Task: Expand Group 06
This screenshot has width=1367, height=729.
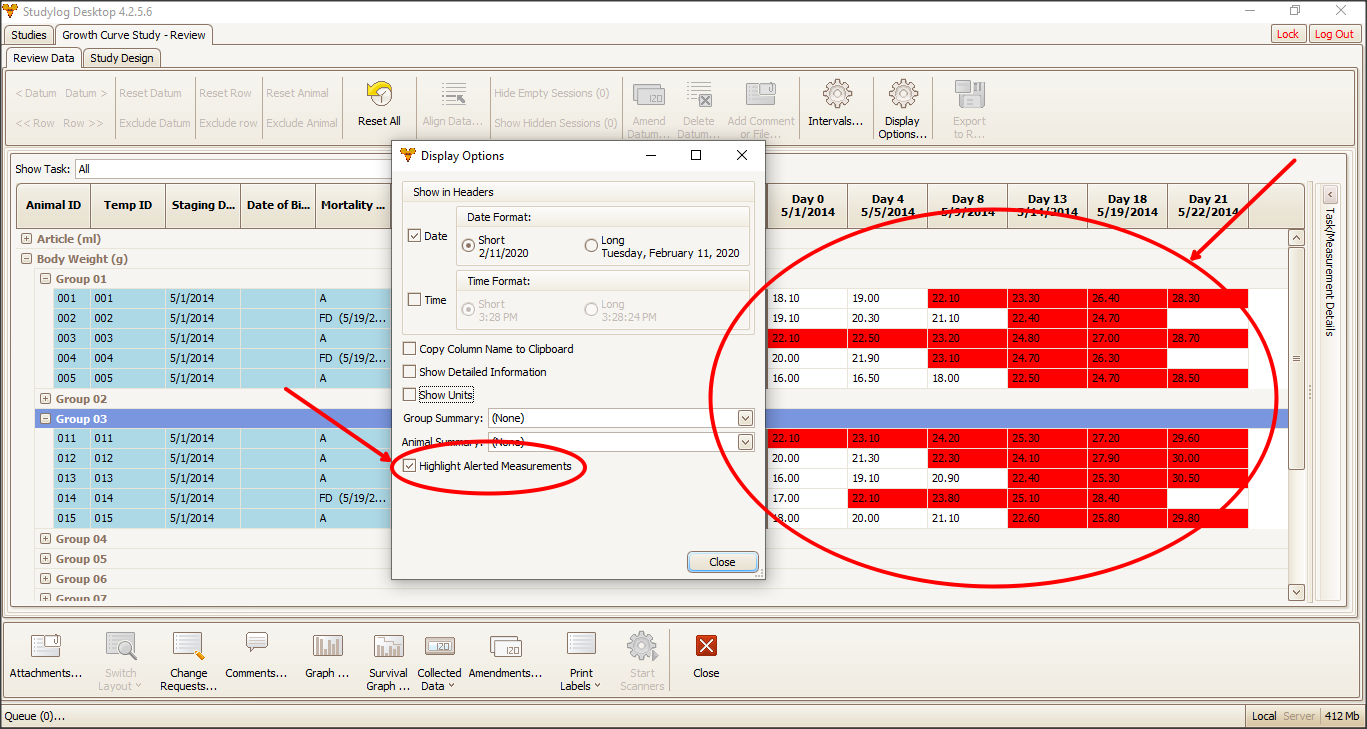Action: pyautogui.click(x=45, y=579)
